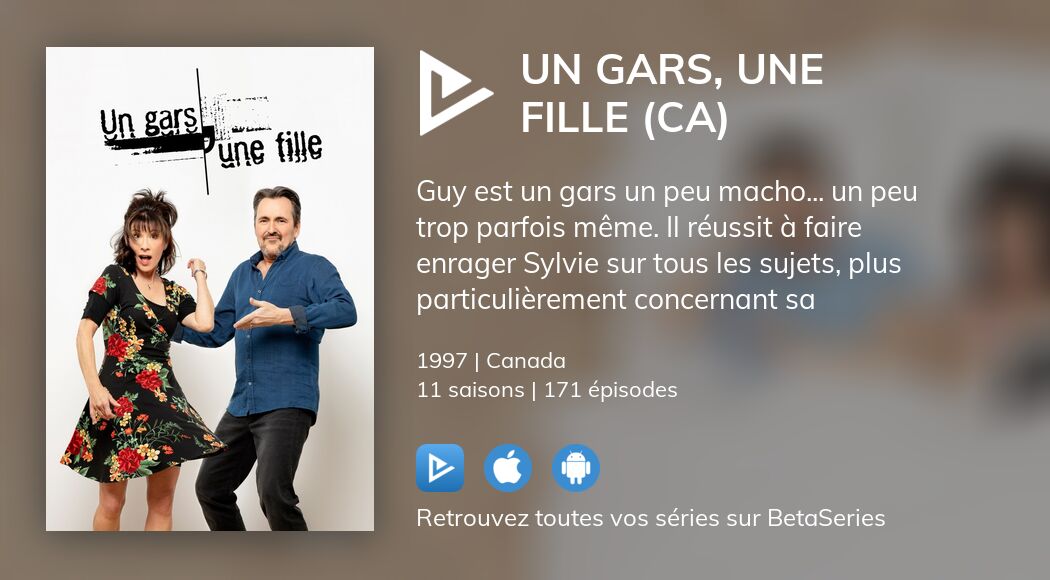Click the woman in floral dress on poster
Screen dimensions: 1050x580
pos(142,360)
